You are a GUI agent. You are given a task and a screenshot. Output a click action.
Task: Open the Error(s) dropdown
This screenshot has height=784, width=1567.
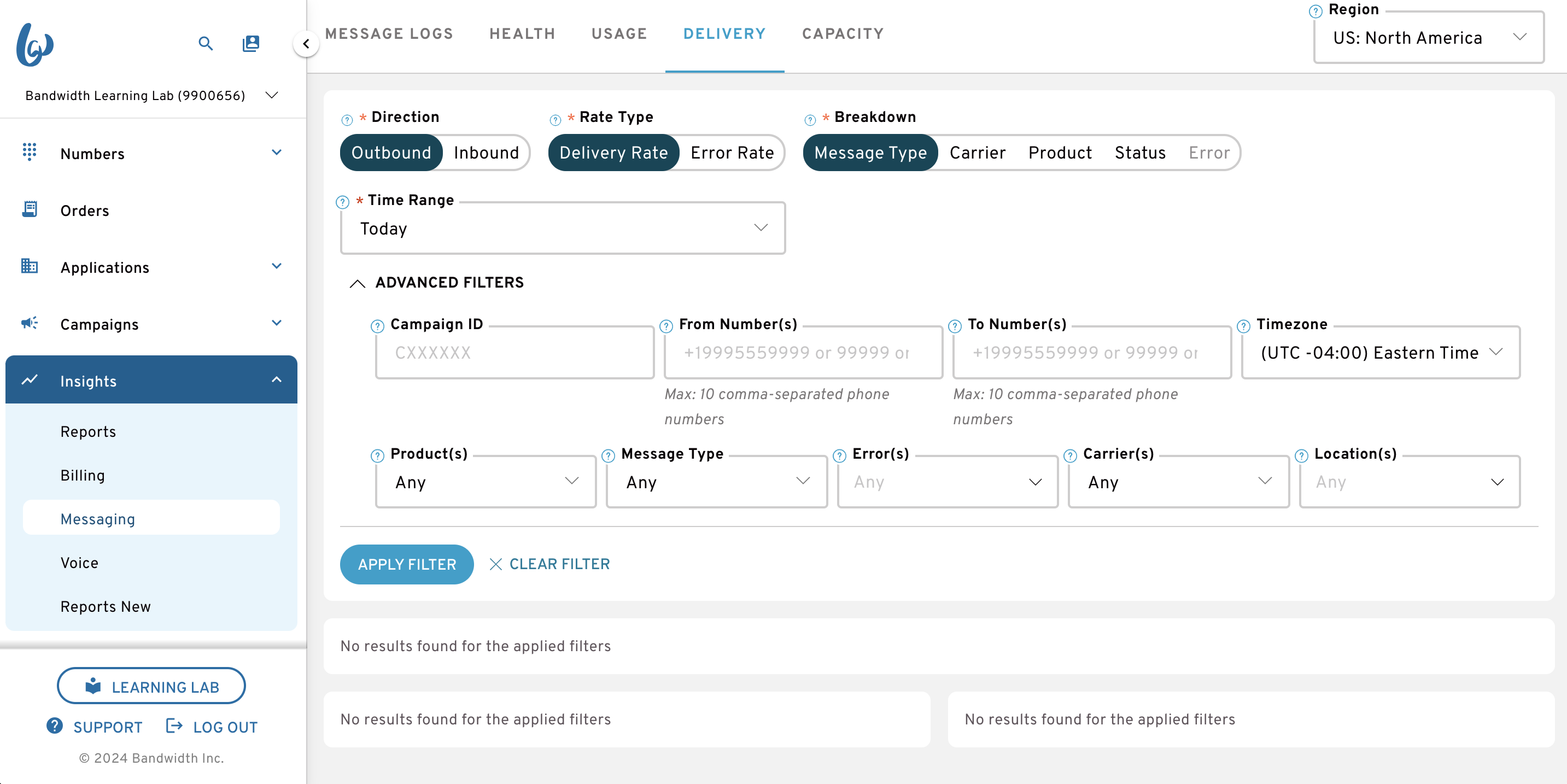pyautogui.click(x=948, y=482)
